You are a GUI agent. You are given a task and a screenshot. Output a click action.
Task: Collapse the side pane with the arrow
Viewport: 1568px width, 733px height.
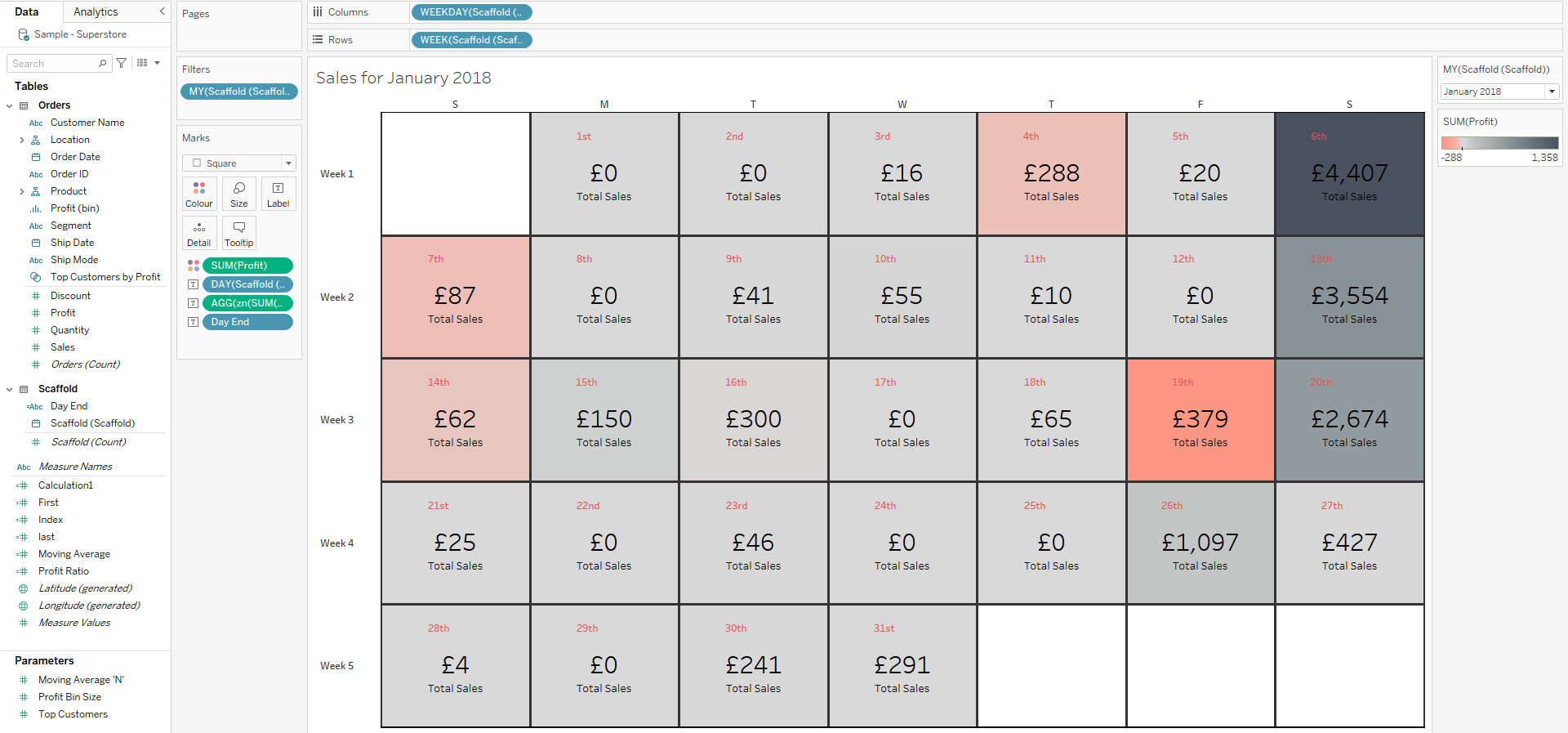click(x=162, y=11)
